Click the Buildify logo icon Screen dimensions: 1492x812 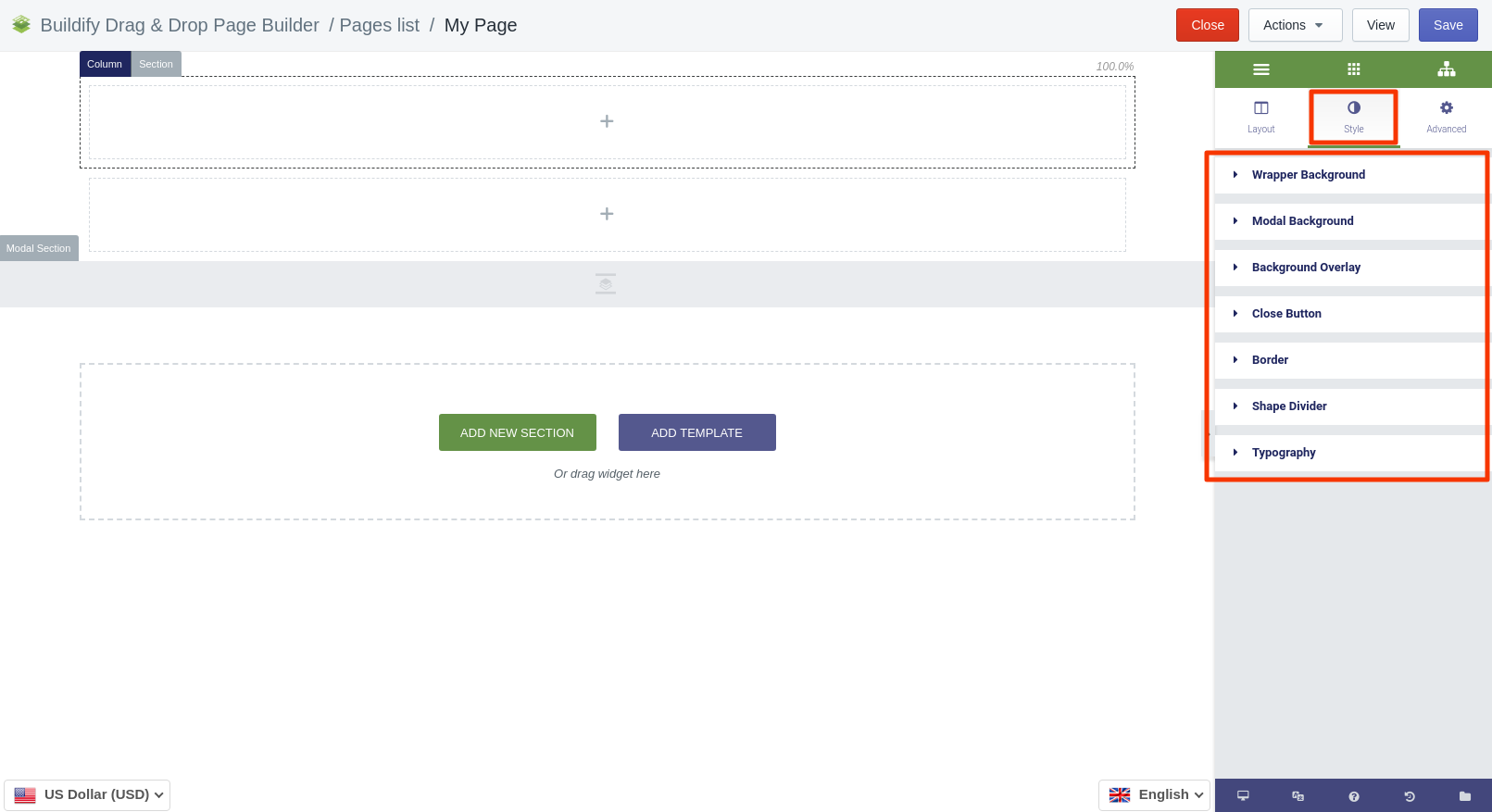pos(21,25)
